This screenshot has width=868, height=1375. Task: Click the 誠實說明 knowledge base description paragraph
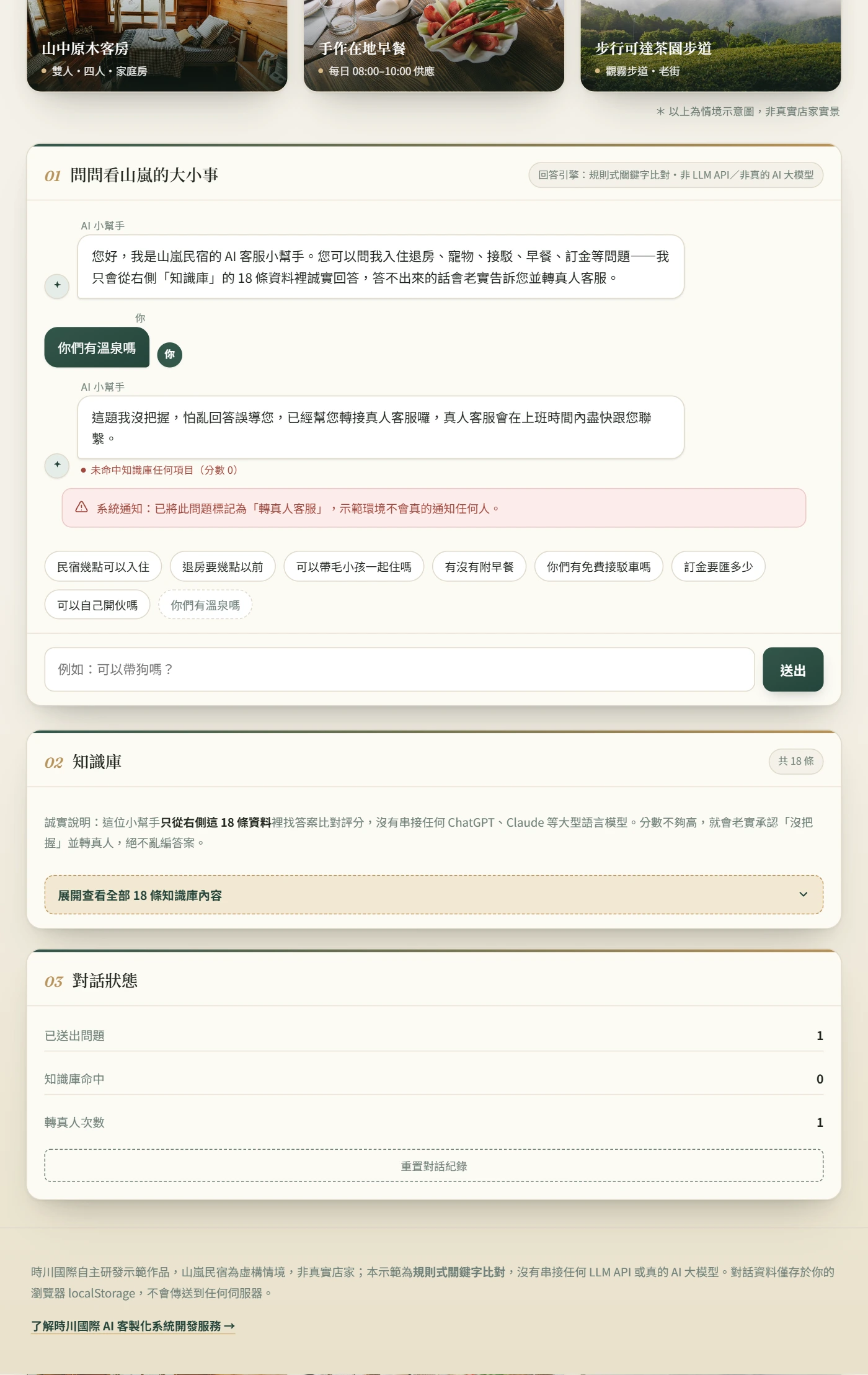(429, 832)
